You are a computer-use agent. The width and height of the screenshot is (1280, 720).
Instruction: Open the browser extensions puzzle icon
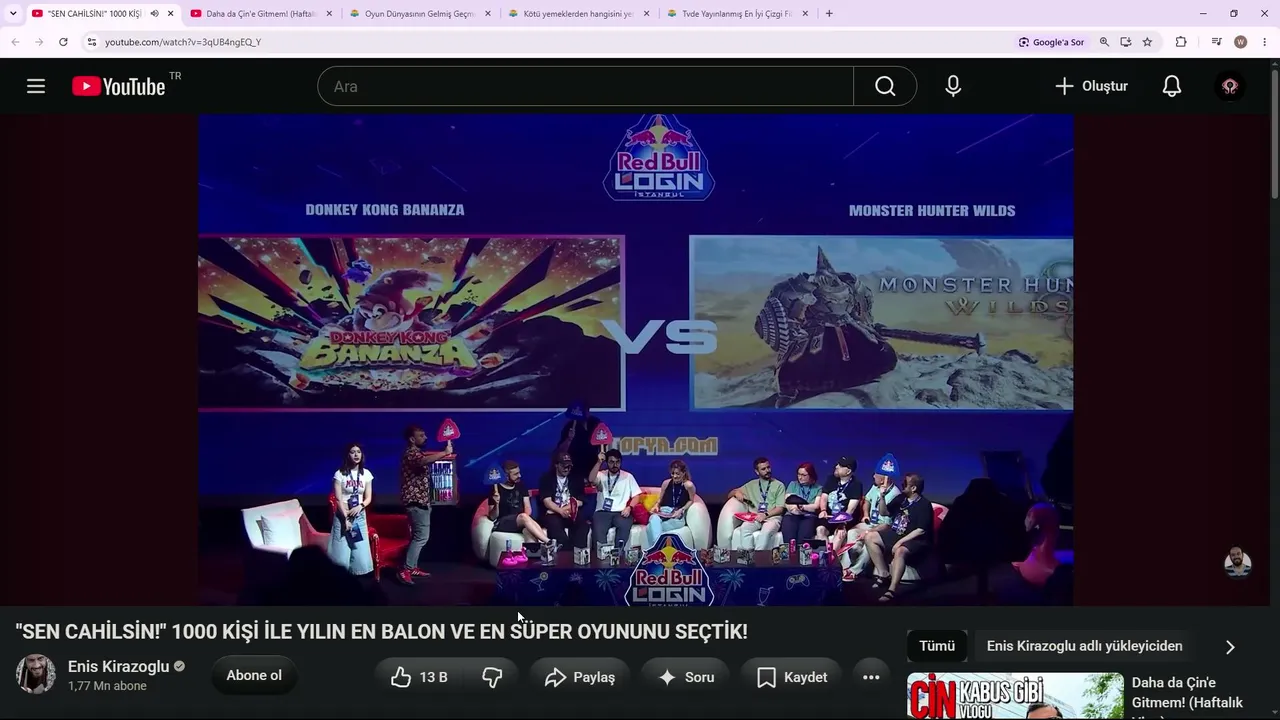click(1181, 42)
